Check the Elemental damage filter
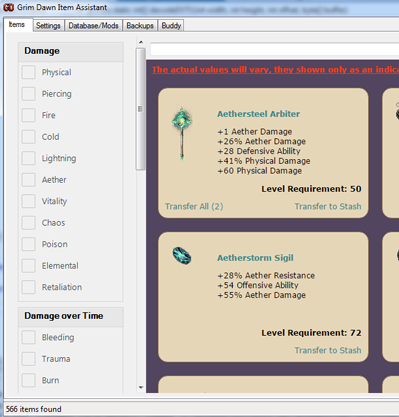Image resolution: width=399 pixels, height=417 pixels. [x=29, y=266]
